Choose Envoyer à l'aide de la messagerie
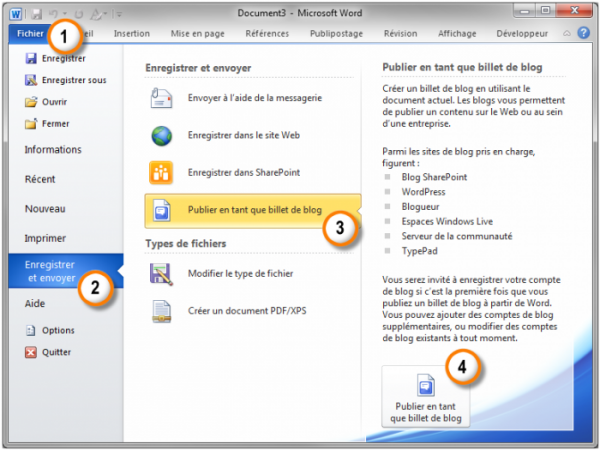The height and width of the screenshot is (450, 600). coord(253,98)
